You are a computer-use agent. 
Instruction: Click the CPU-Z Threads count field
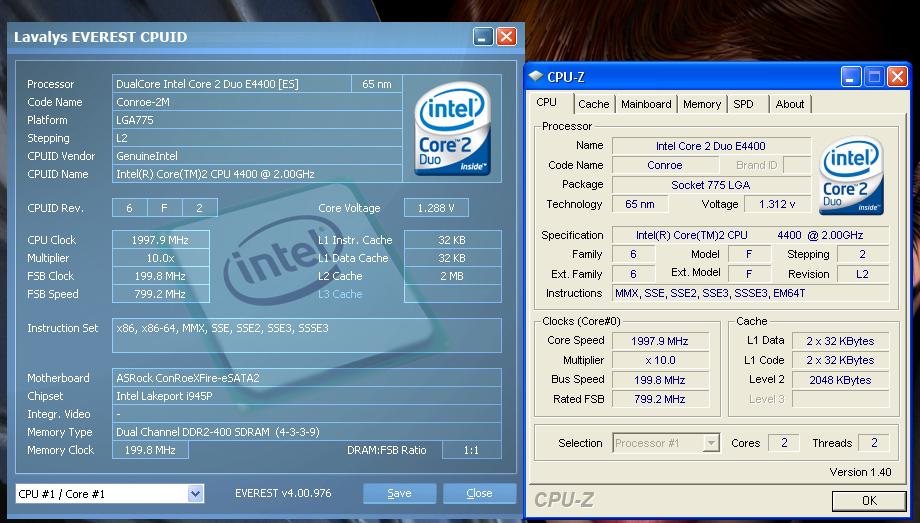(874, 443)
